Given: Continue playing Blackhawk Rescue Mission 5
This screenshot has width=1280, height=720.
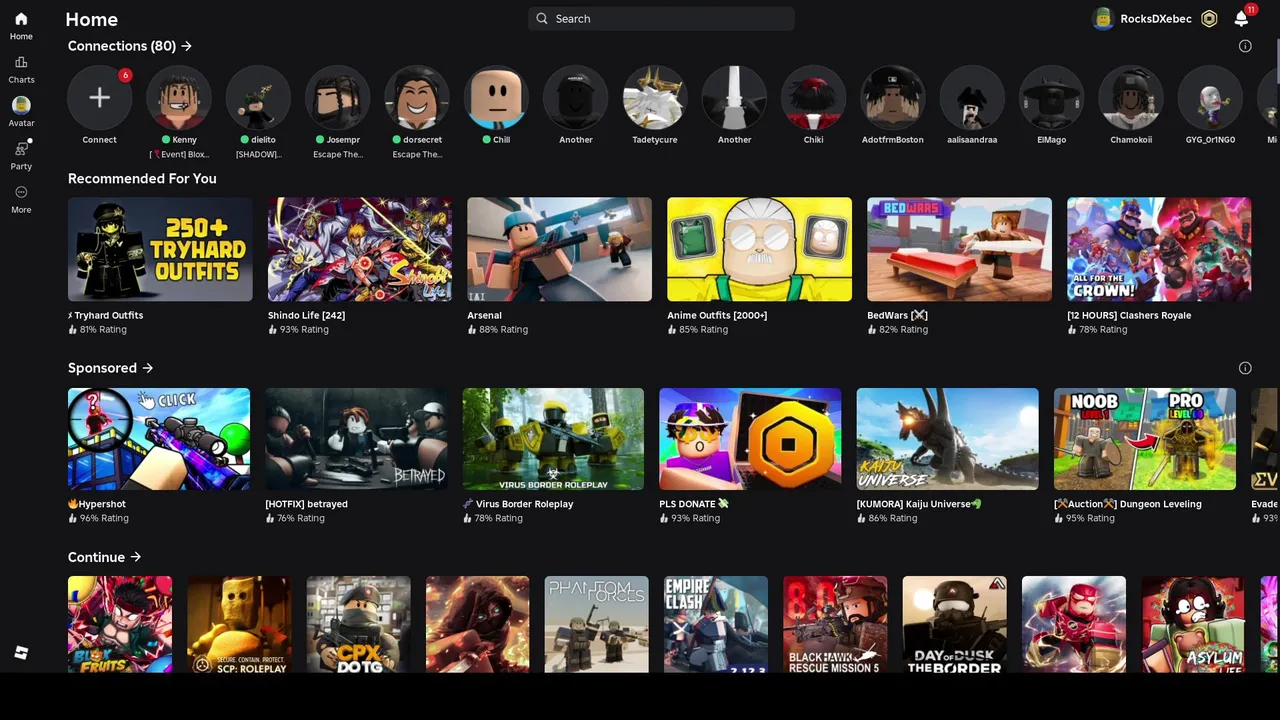Looking at the screenshot, I should point(835,624).
